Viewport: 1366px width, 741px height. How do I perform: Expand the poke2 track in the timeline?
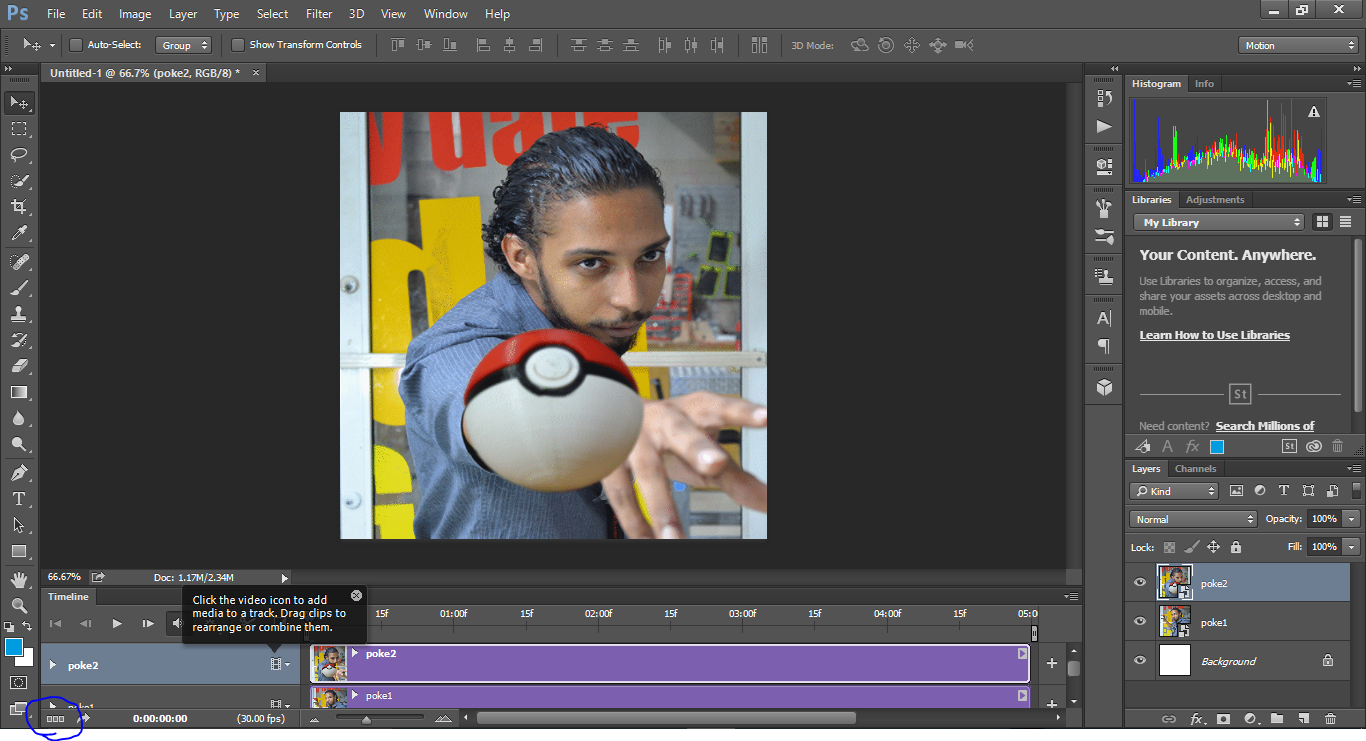pos(53,665)
